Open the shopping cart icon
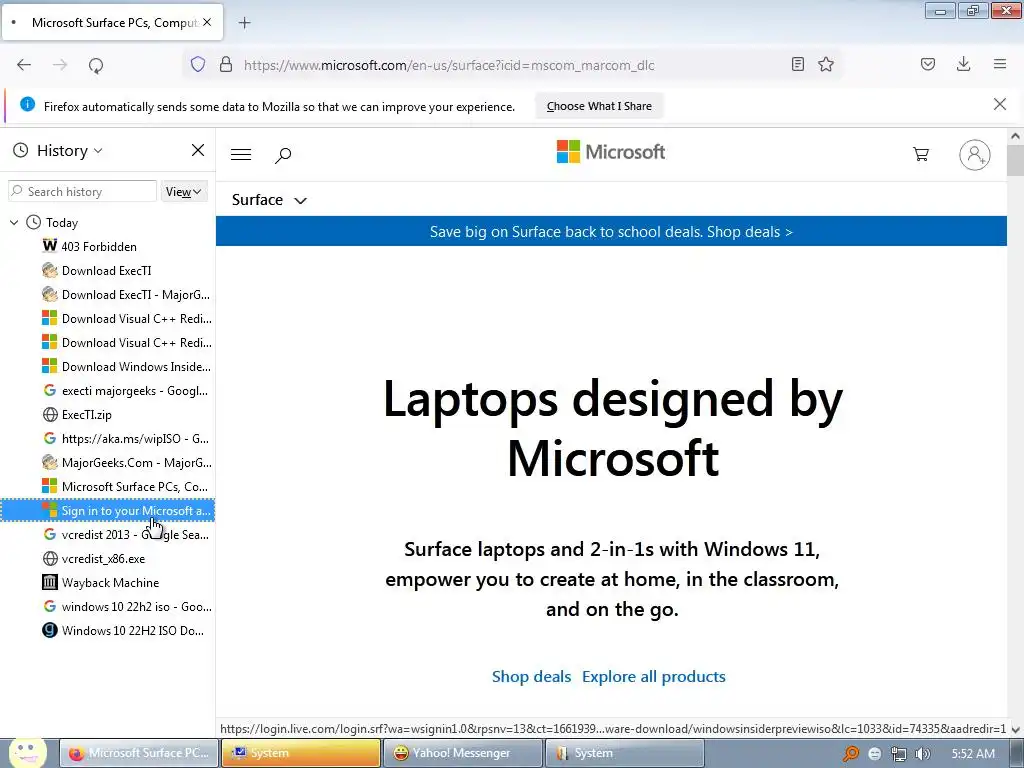The width and height of the screenshot is (1024, 768). (921, 154)
